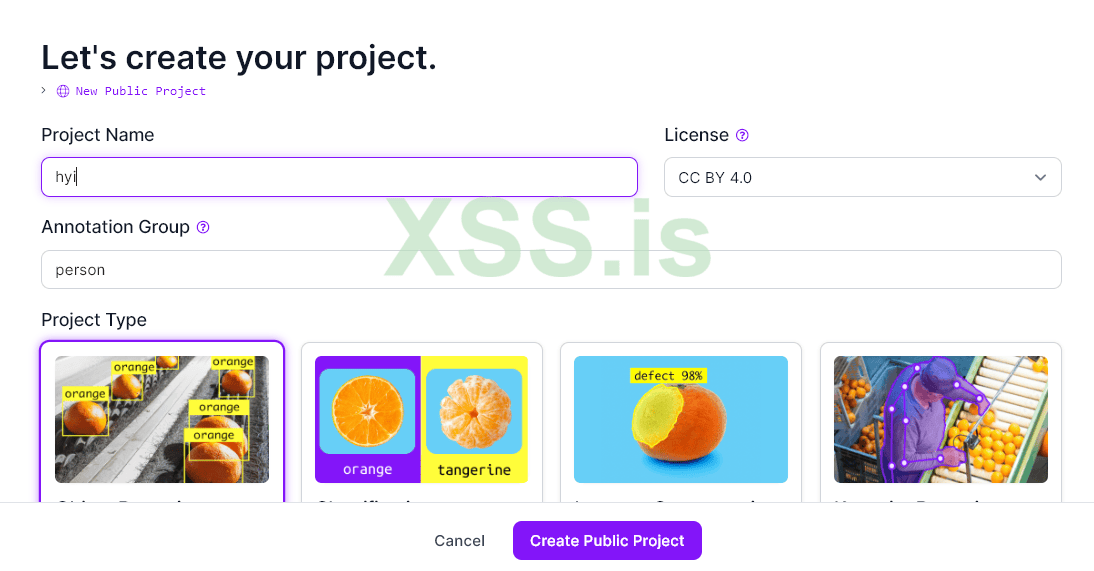Click the orange and tangerine thumbnail
The image size is (1094, 571).
click(421, 419)
